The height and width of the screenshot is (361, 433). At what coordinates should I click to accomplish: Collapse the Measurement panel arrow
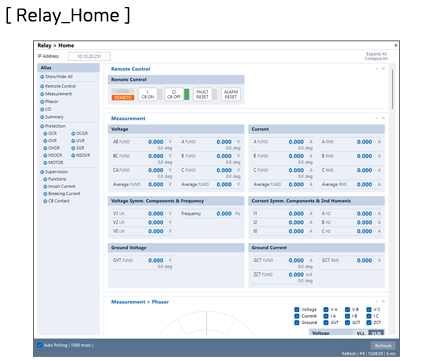377,118
